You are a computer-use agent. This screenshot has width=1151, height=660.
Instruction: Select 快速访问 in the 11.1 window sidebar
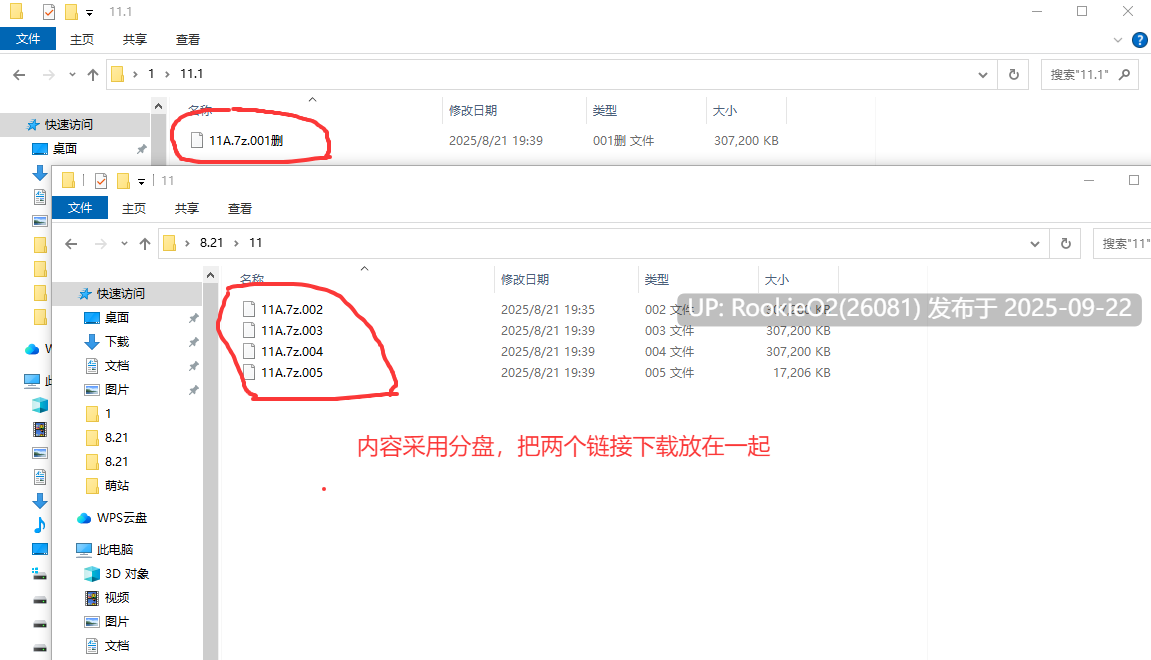69,125
